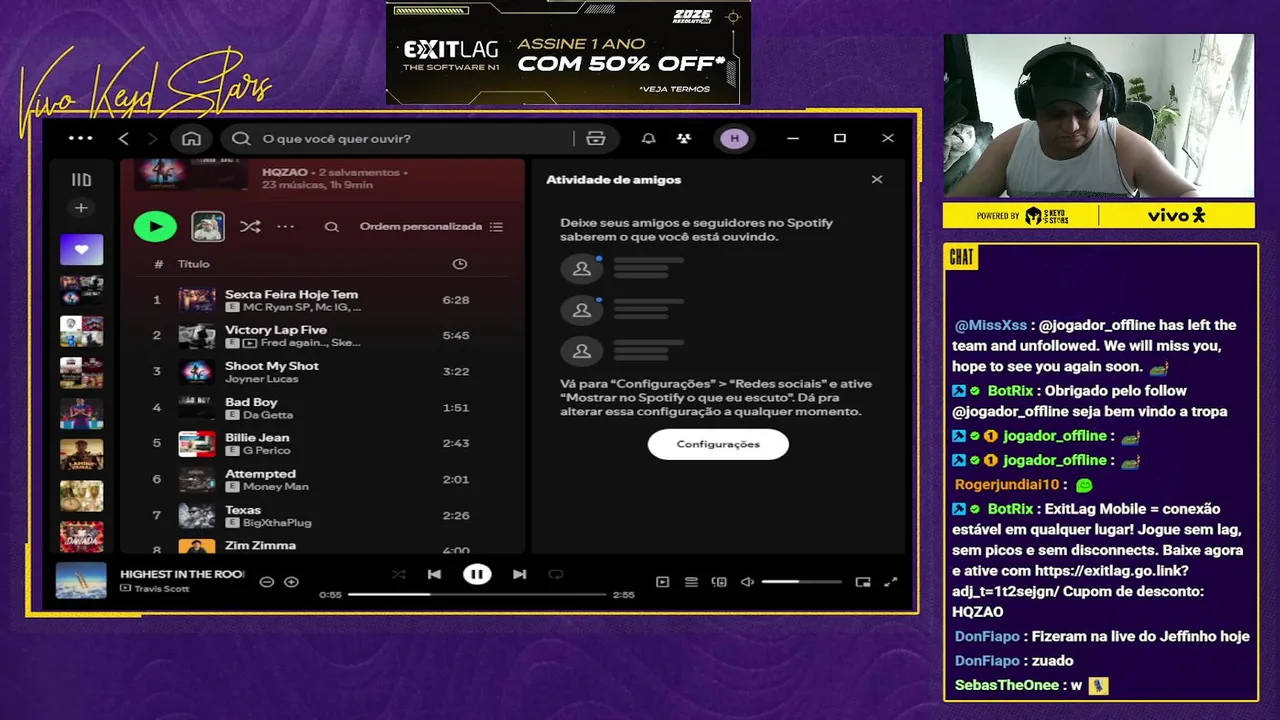Open the Spotify three-dot app menu
1280x720 pixels.
[81, 139]
